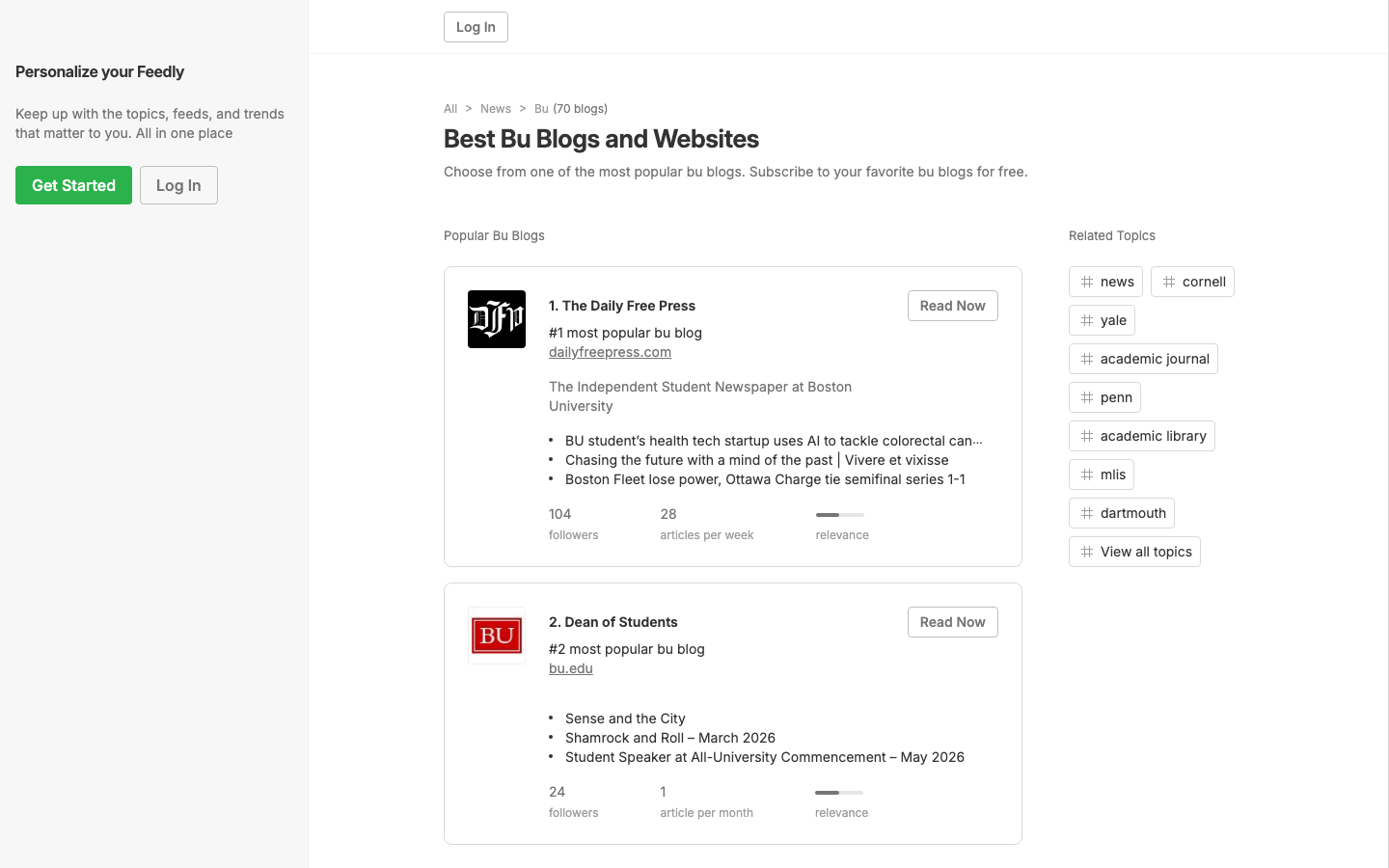Open Dean of Students title
1389x868 pixels.
[x=613, y=622]
